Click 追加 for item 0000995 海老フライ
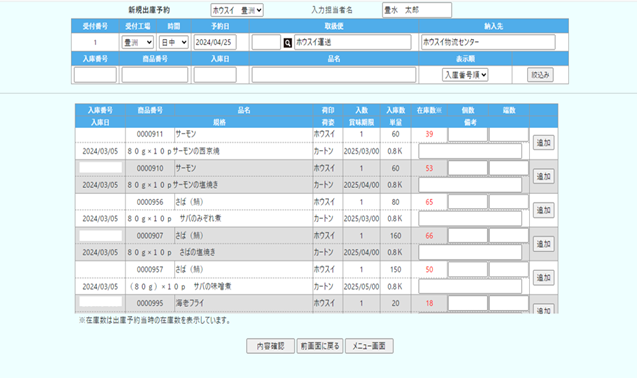The image size is (637, 378). 544,309
